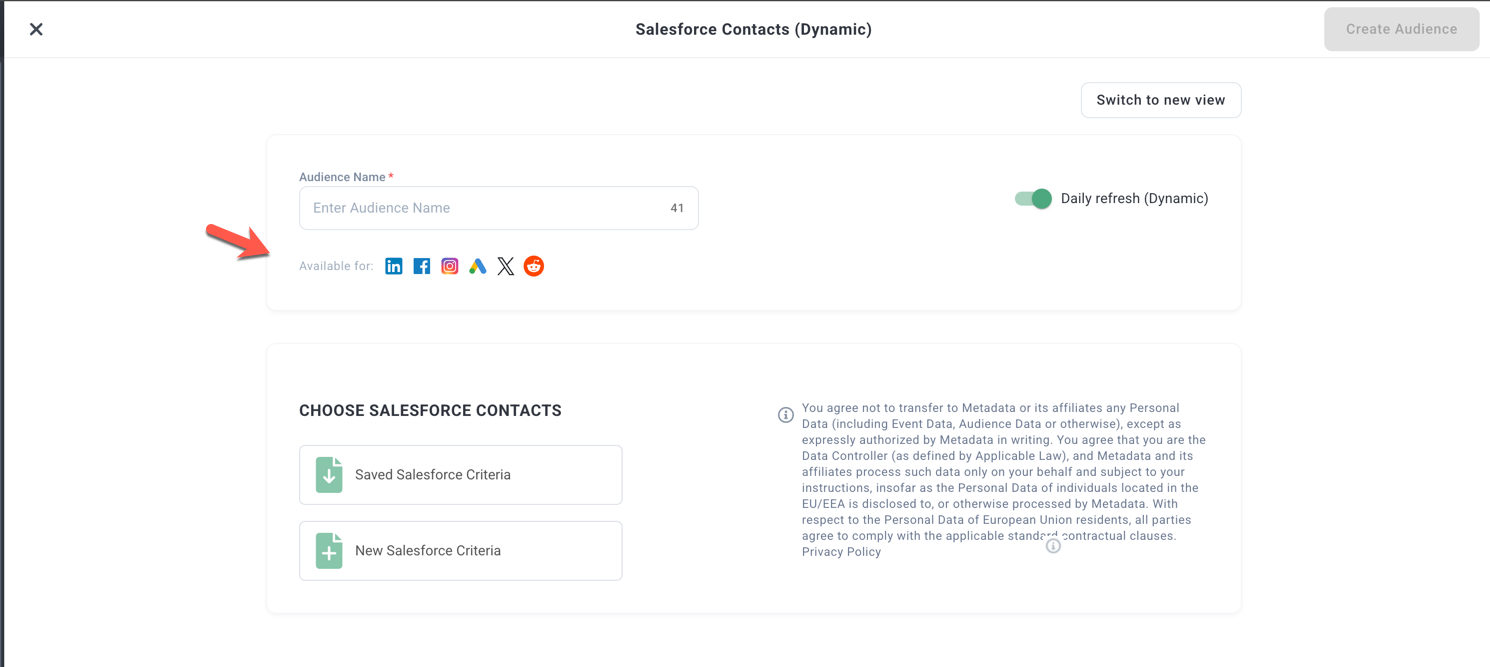Image resolution: width=1490 pixels, height=667 pixels.
Task: Click the Create Audience button
Action: point(1401,29)
